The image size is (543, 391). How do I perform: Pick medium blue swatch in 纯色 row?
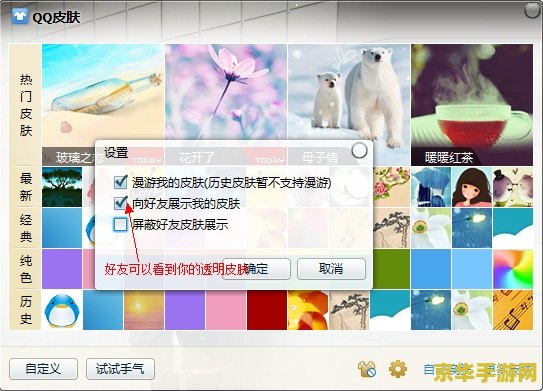point(431,269)
